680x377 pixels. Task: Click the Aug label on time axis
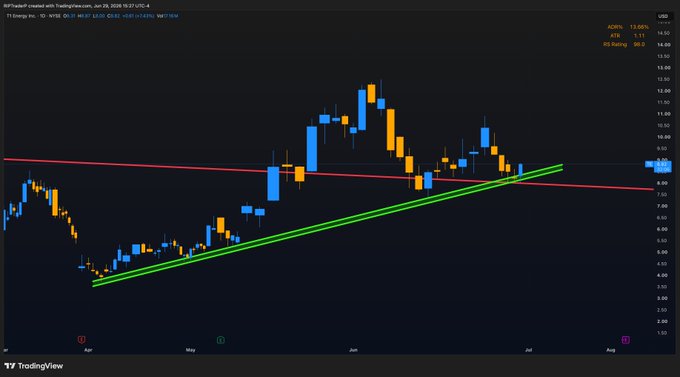[x=611, y=350]
